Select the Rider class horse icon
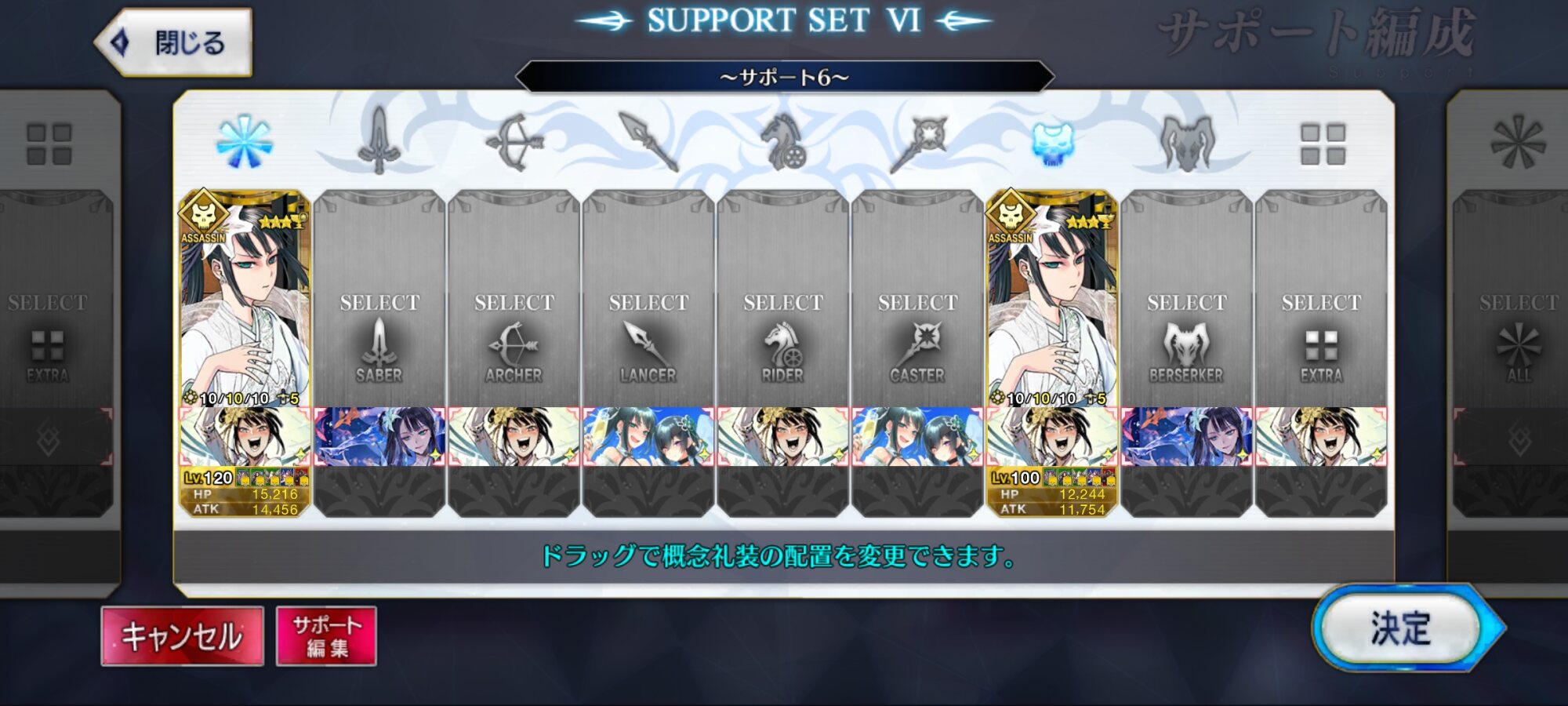1568x706 pixels. [x=782, y=142]
